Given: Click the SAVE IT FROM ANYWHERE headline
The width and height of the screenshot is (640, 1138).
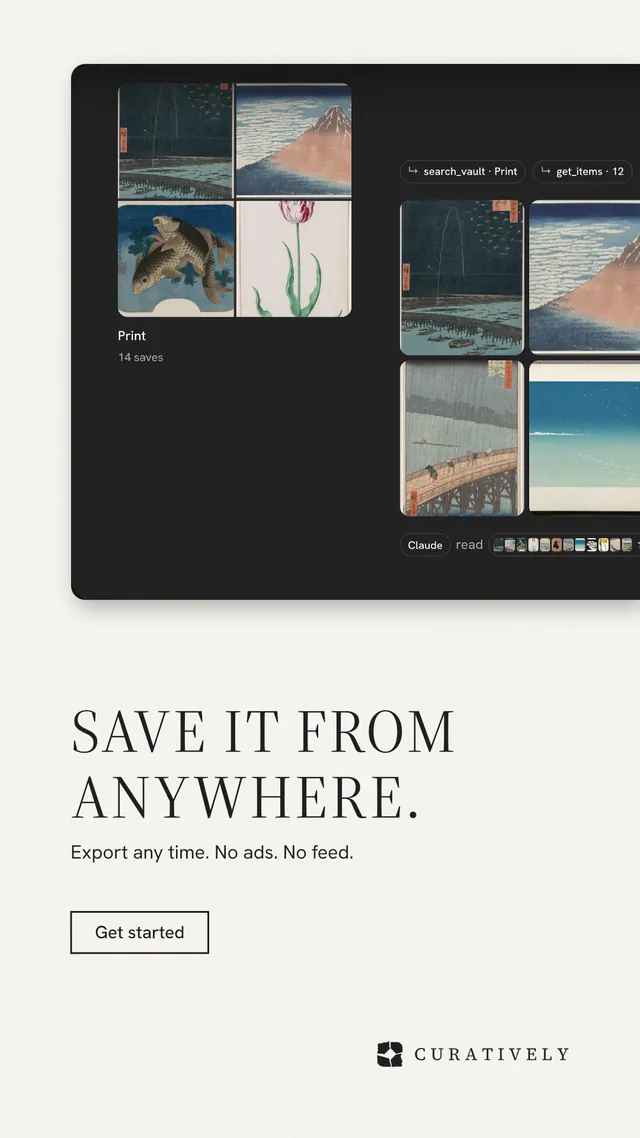Looking at the screenshot, I should pos(263,764).
